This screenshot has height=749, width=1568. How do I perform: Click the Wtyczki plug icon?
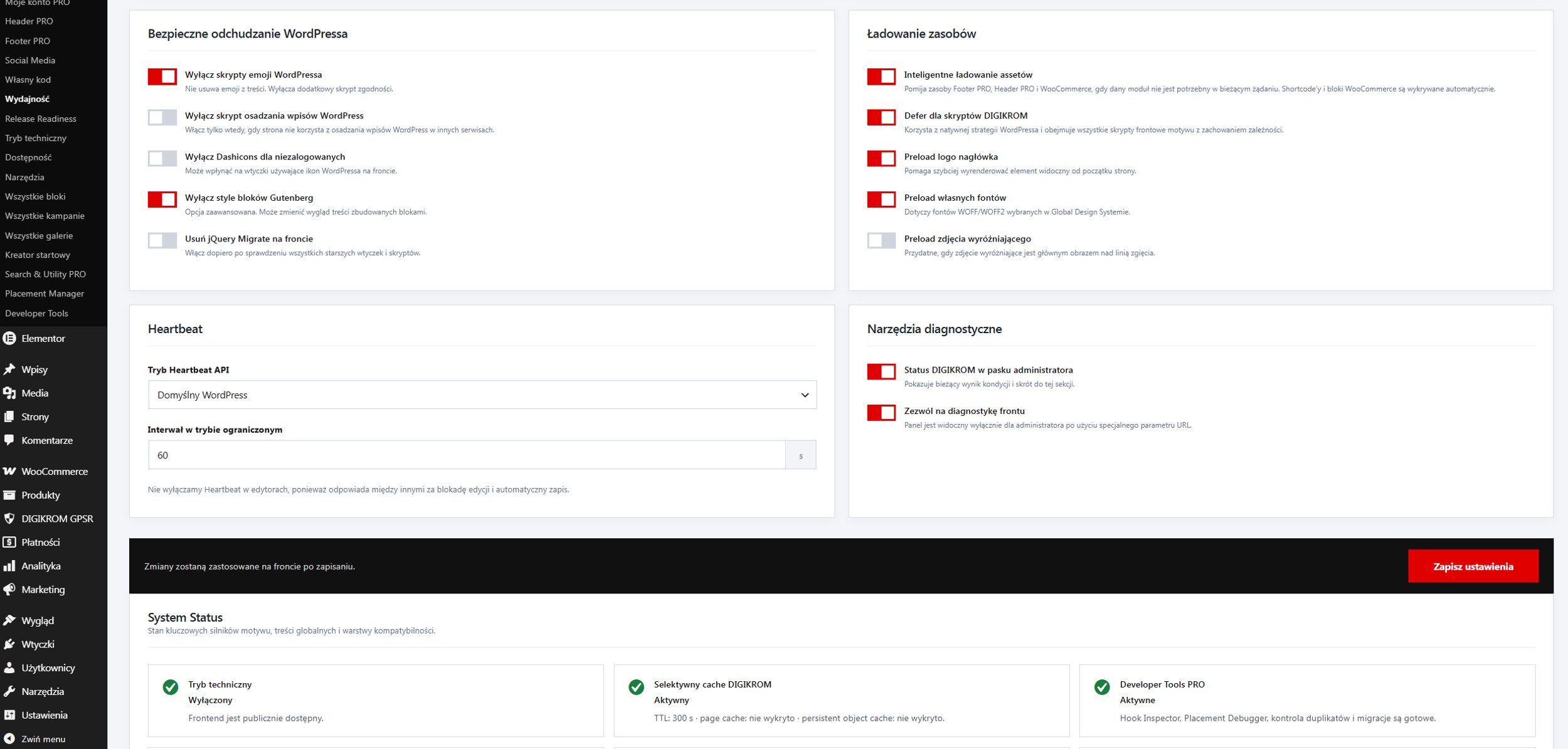click(9, 645)
